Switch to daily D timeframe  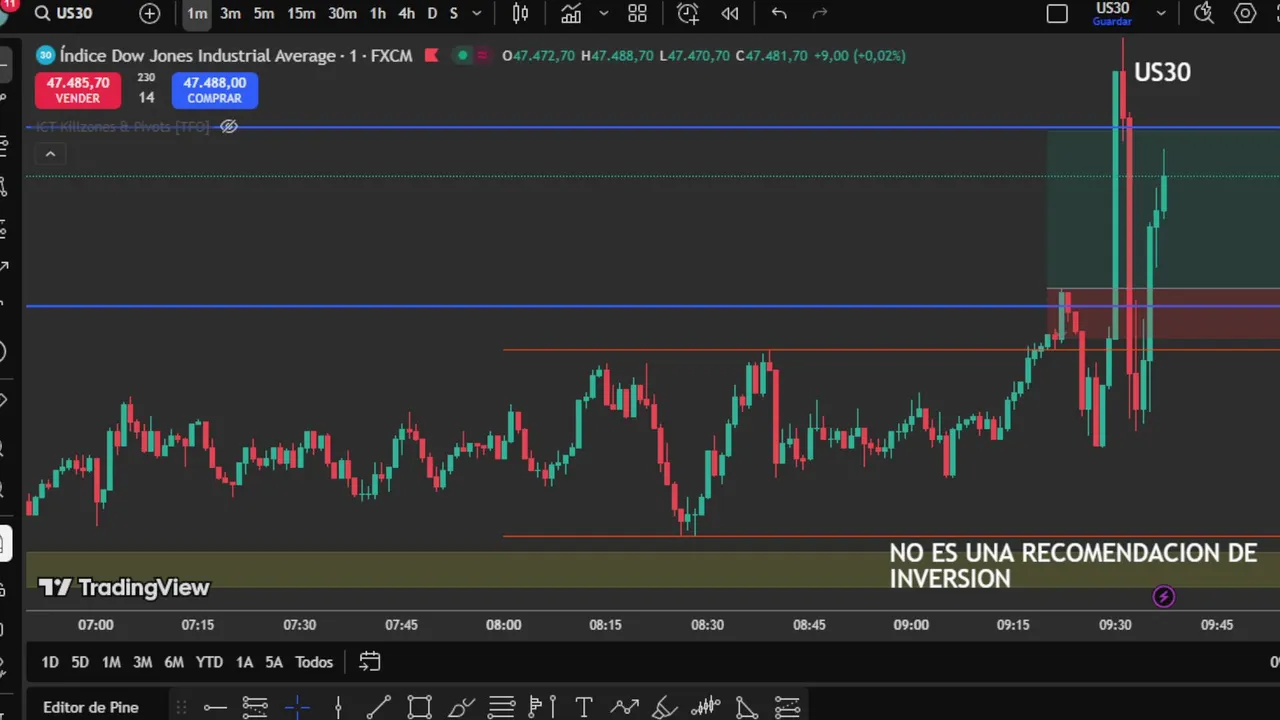(432, 13)
